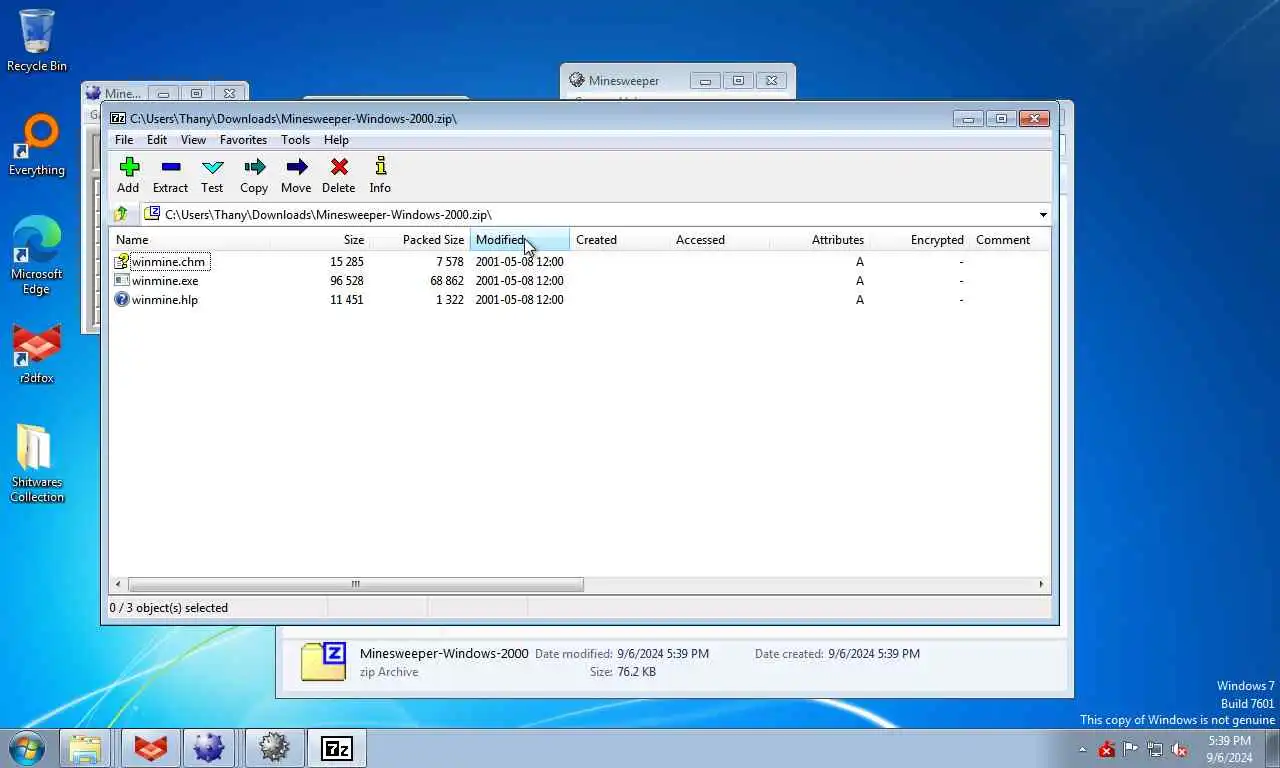Open the Action Center flag tray icon
The width and height of the screenshot is (1280, 768).
pyautogui.click(x=1131, y=749)
